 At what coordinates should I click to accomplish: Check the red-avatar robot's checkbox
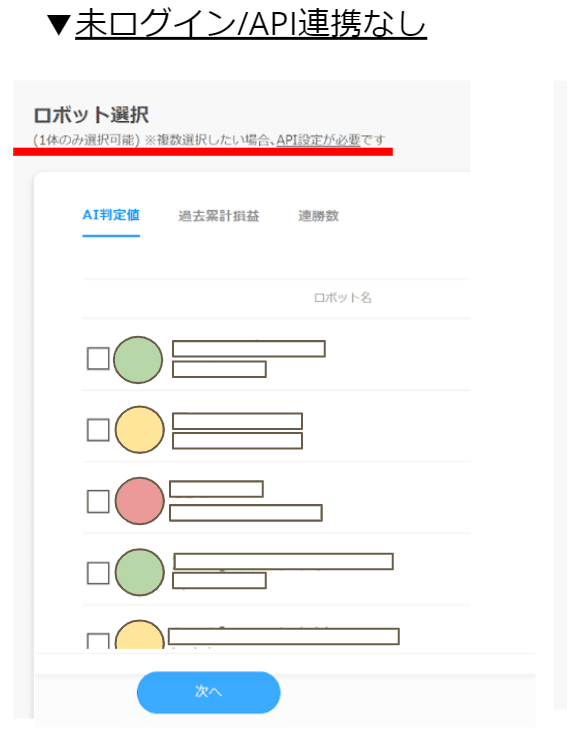pos(98,501)
